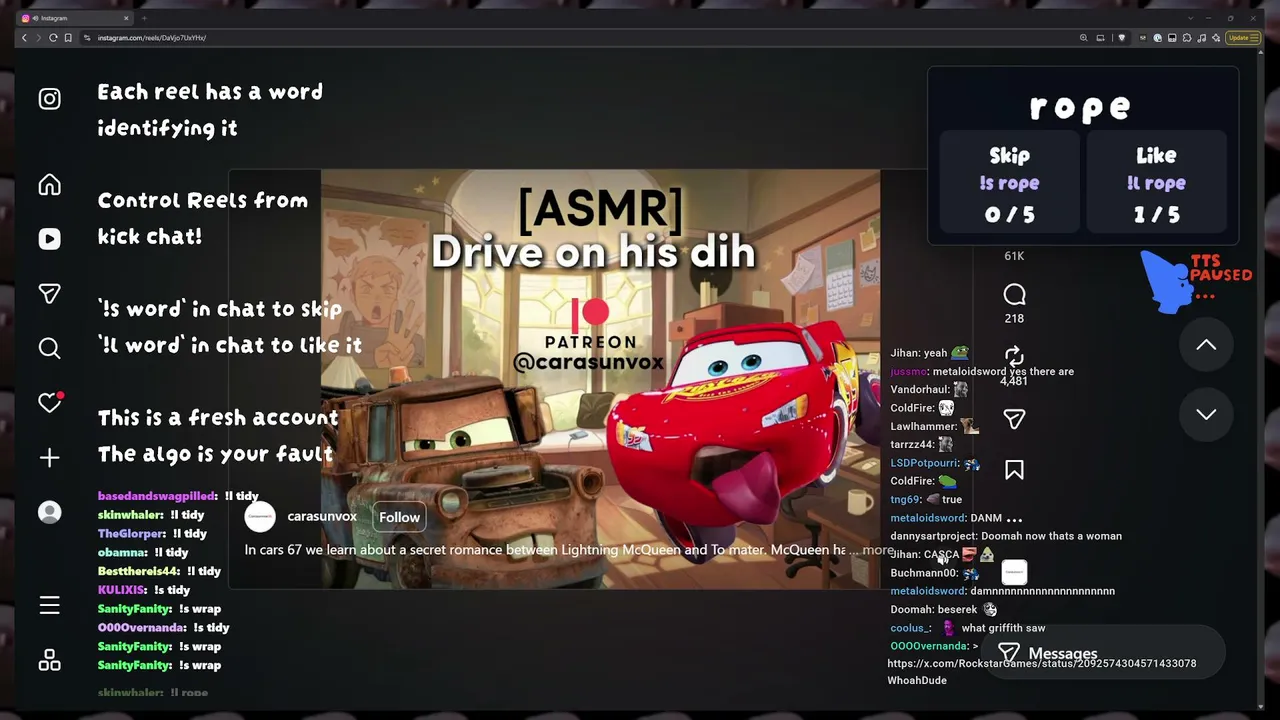Focus the address bar URL
The image size is (1280, 720).
pos(152,38)
